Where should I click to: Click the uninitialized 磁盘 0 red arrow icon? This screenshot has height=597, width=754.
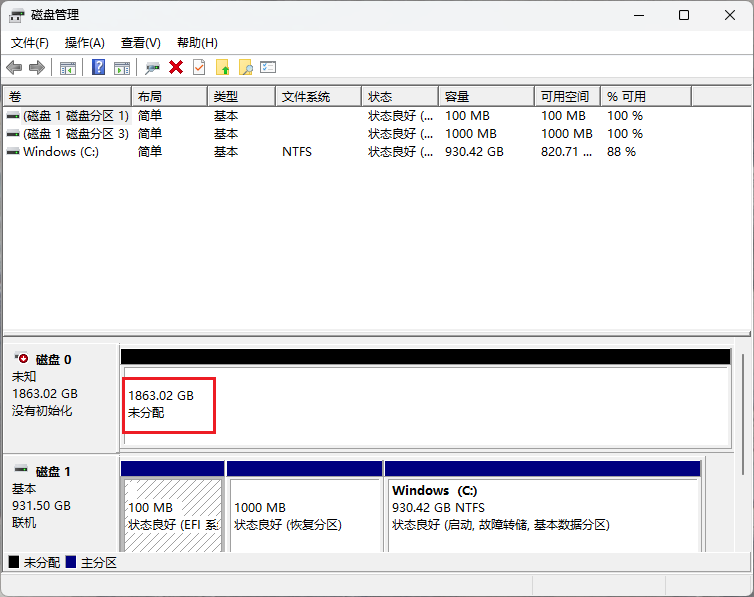pyautogui.click(x=22, y=358)
